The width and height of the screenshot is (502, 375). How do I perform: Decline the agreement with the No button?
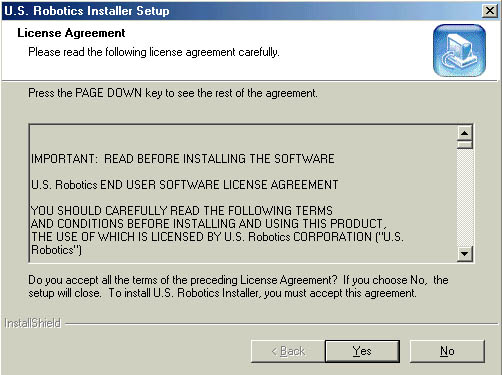(447, 351)
